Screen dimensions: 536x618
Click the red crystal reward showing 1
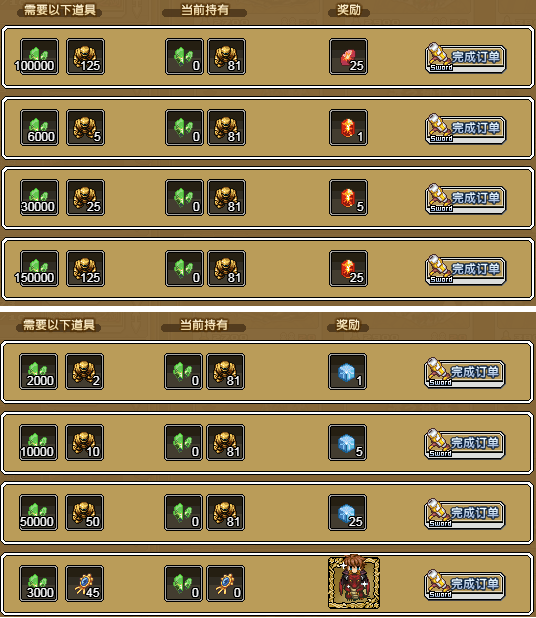[348, 128]
